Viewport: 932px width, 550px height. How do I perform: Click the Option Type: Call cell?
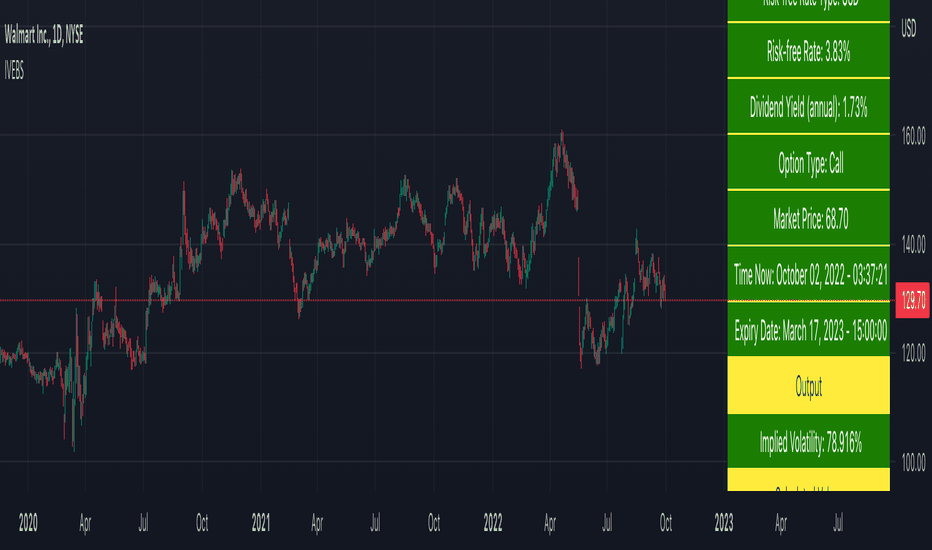click(808, 162)
